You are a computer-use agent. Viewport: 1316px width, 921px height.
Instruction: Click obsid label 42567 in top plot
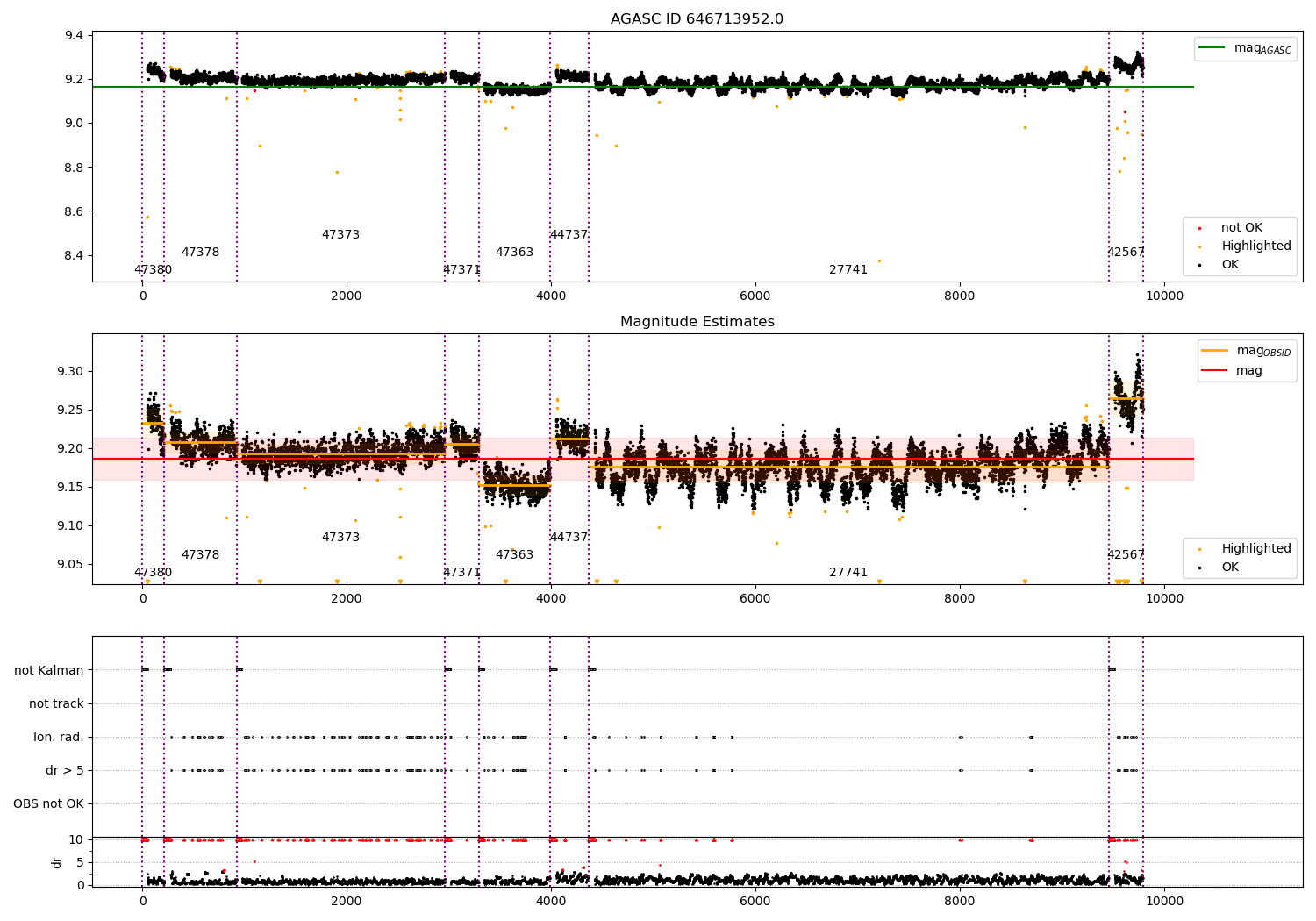[1126, 253]
